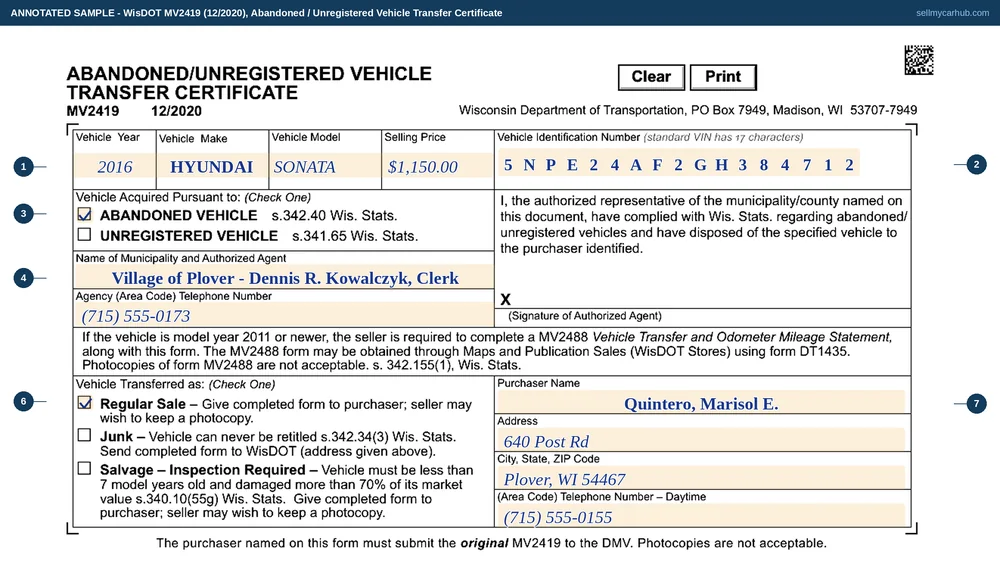Click the QR code at top right
This screenshot has height=570, width=1000.
919,60
